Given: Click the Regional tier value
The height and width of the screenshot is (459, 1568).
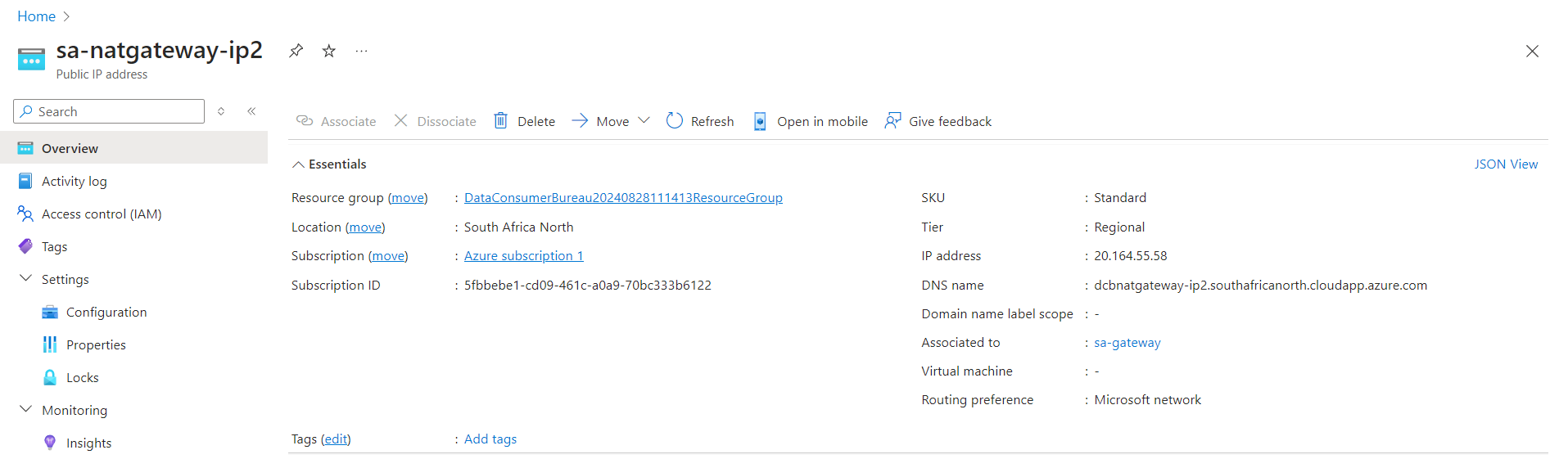Looking at the screenshot, I should pyautogui.click(x=1119, y=227).
